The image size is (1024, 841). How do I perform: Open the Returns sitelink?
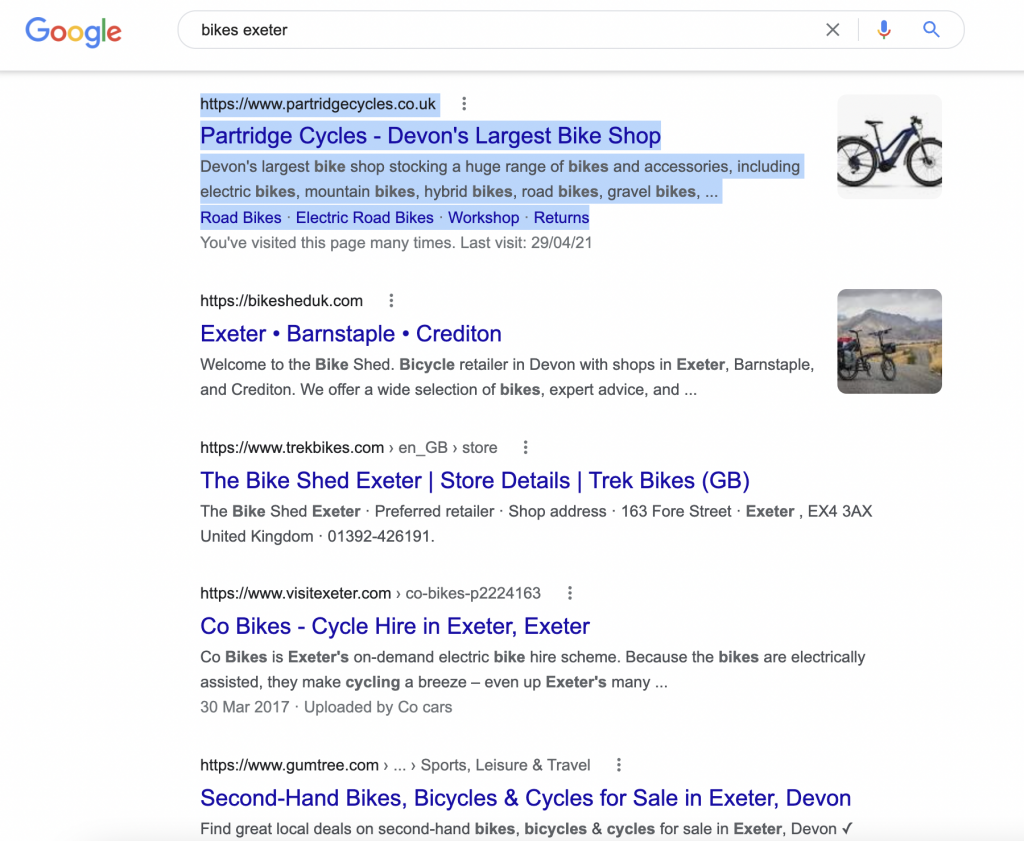[562, 217]
